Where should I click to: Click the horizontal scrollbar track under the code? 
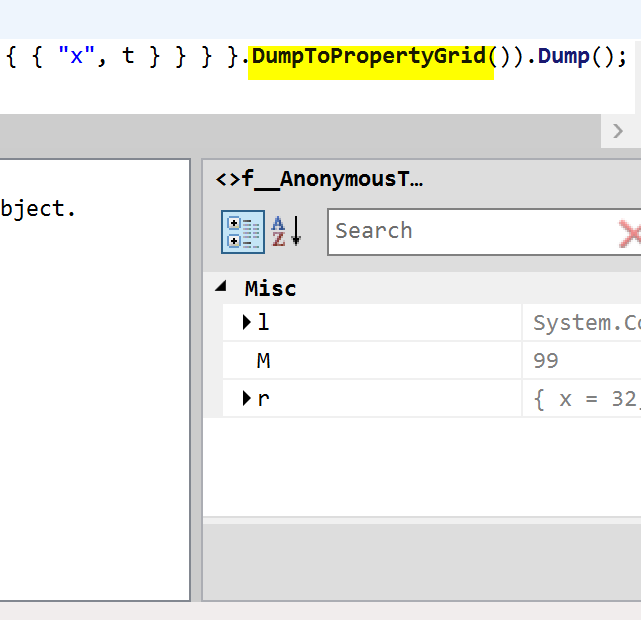pos(300,131)
